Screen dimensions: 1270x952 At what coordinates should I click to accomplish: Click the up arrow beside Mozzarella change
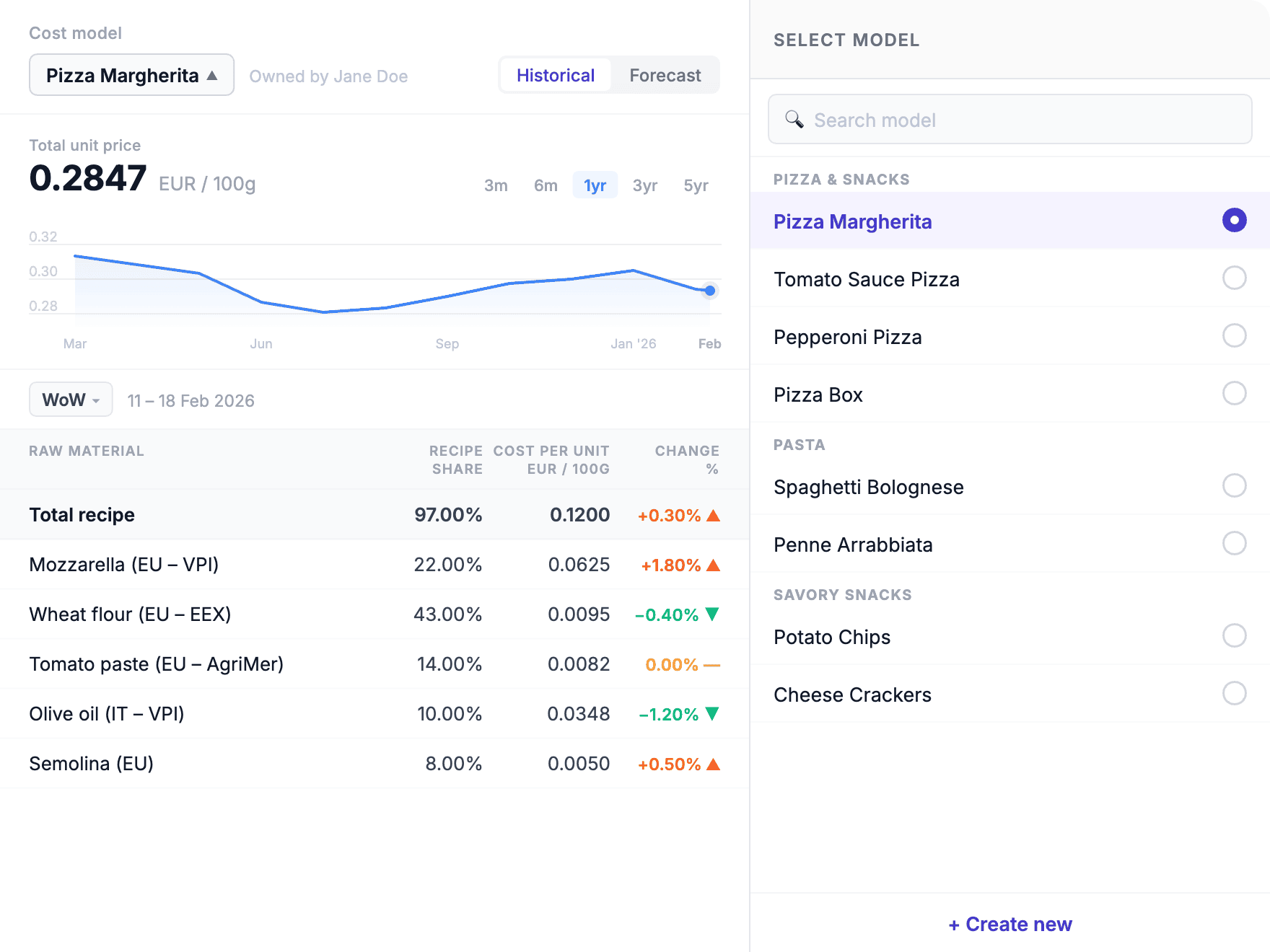point(713,565)
